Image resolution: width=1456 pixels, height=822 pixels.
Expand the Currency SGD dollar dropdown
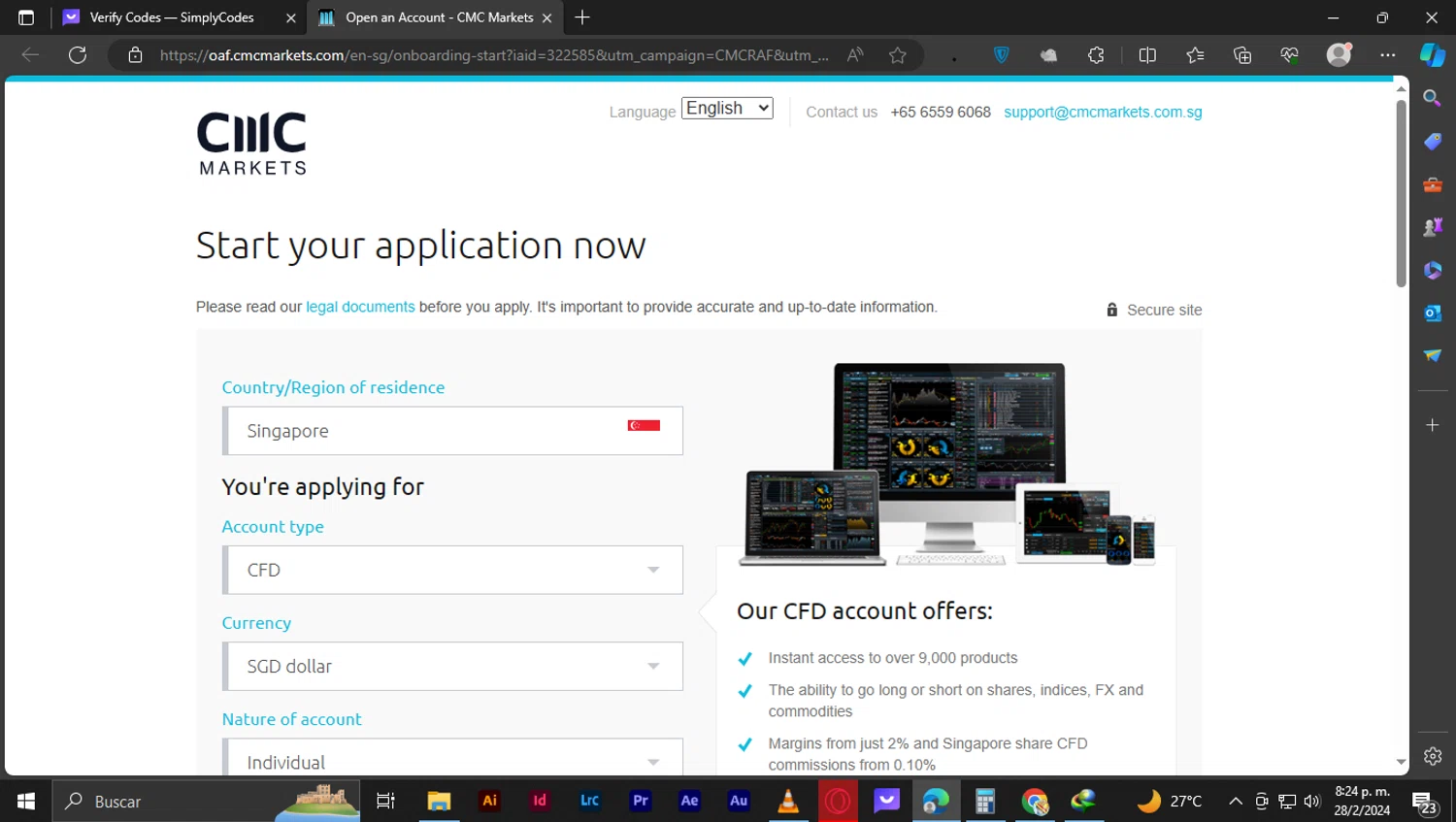(x=452, y=666)
